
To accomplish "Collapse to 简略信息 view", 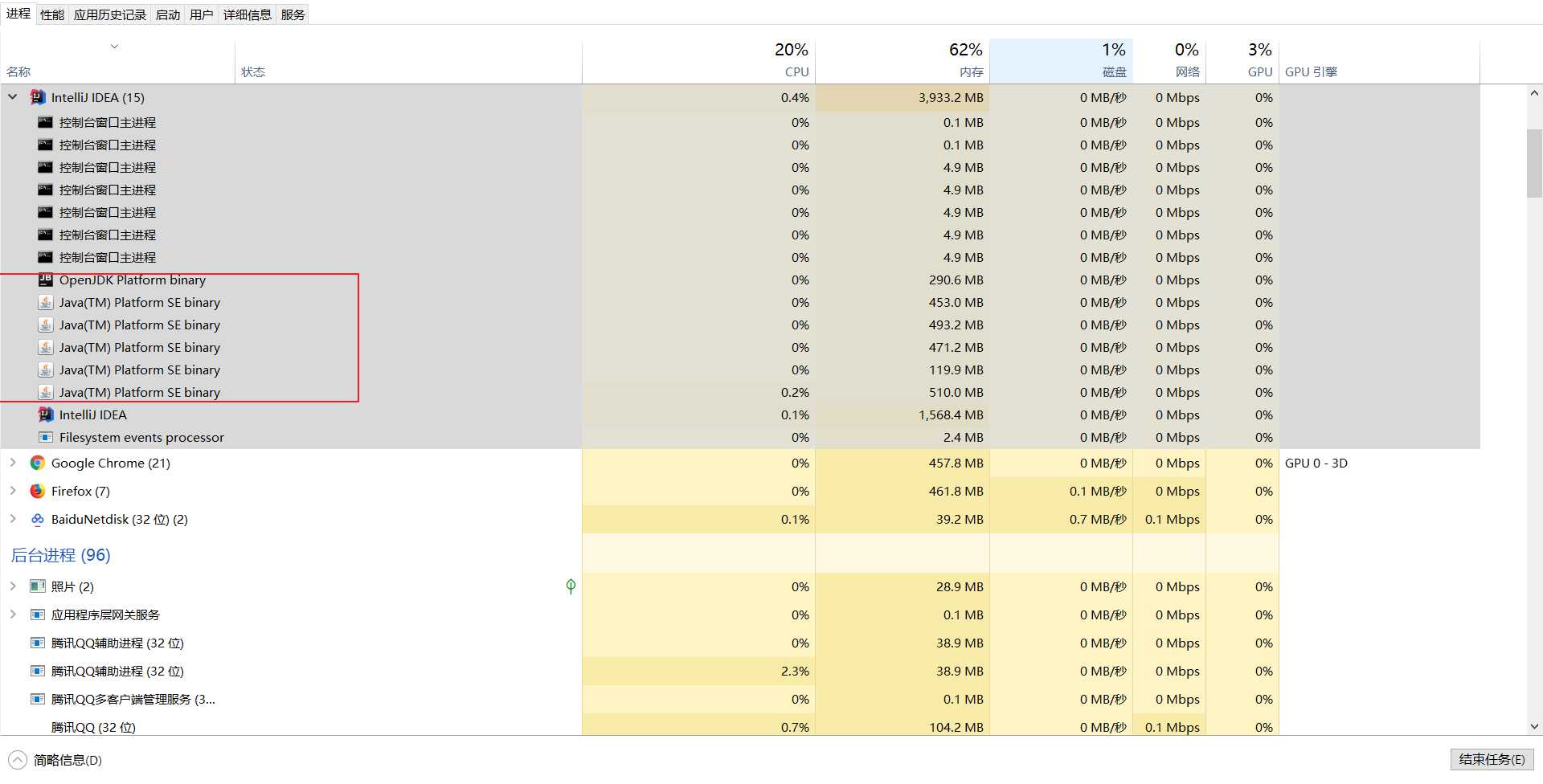I will point(55,760).
